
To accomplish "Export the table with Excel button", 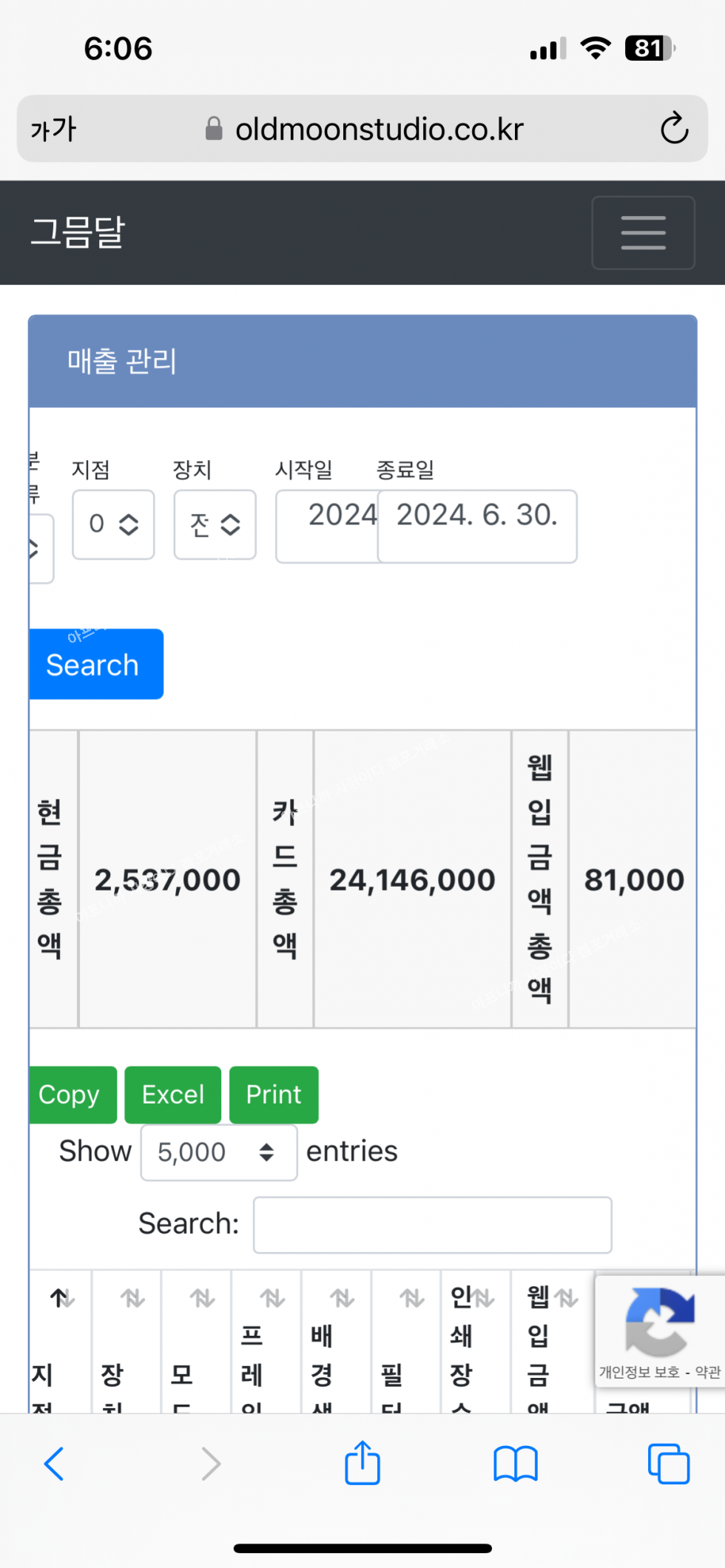I will tap(172, 1095).
